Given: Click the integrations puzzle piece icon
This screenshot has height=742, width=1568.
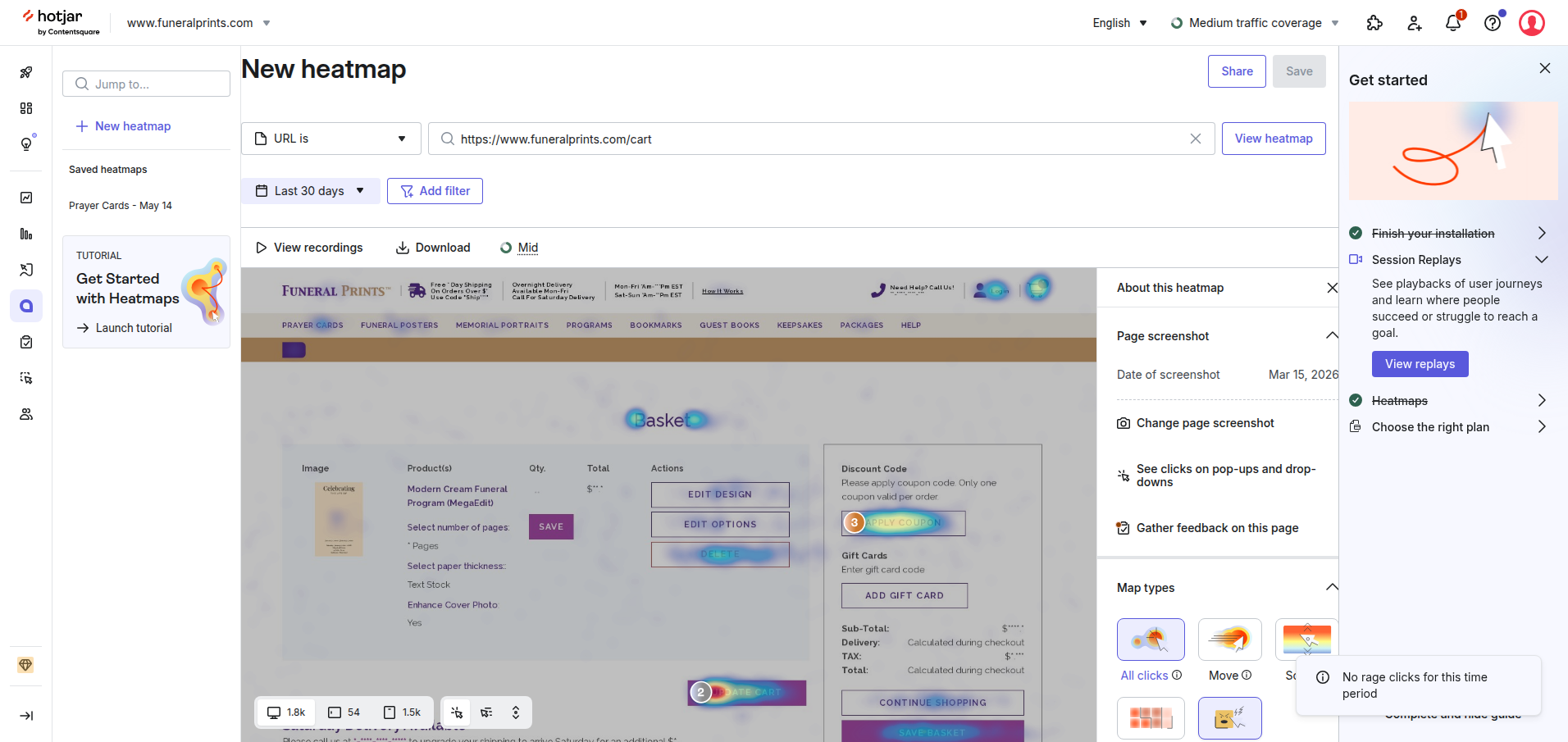Looking at the screenshot, I should coord(1374,23).
